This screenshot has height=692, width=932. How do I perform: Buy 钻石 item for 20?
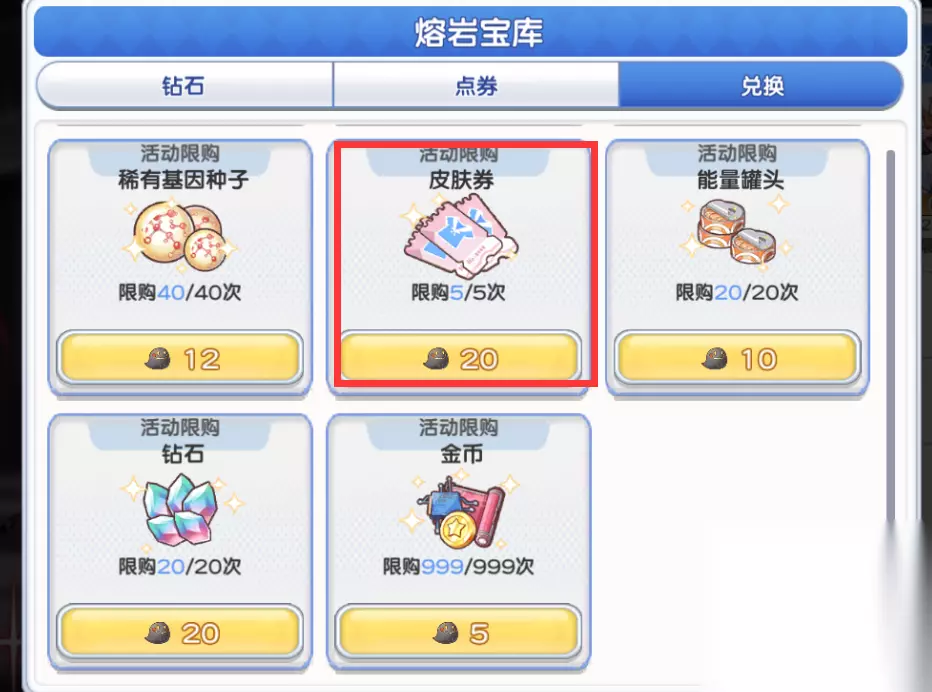coord(180,632)
